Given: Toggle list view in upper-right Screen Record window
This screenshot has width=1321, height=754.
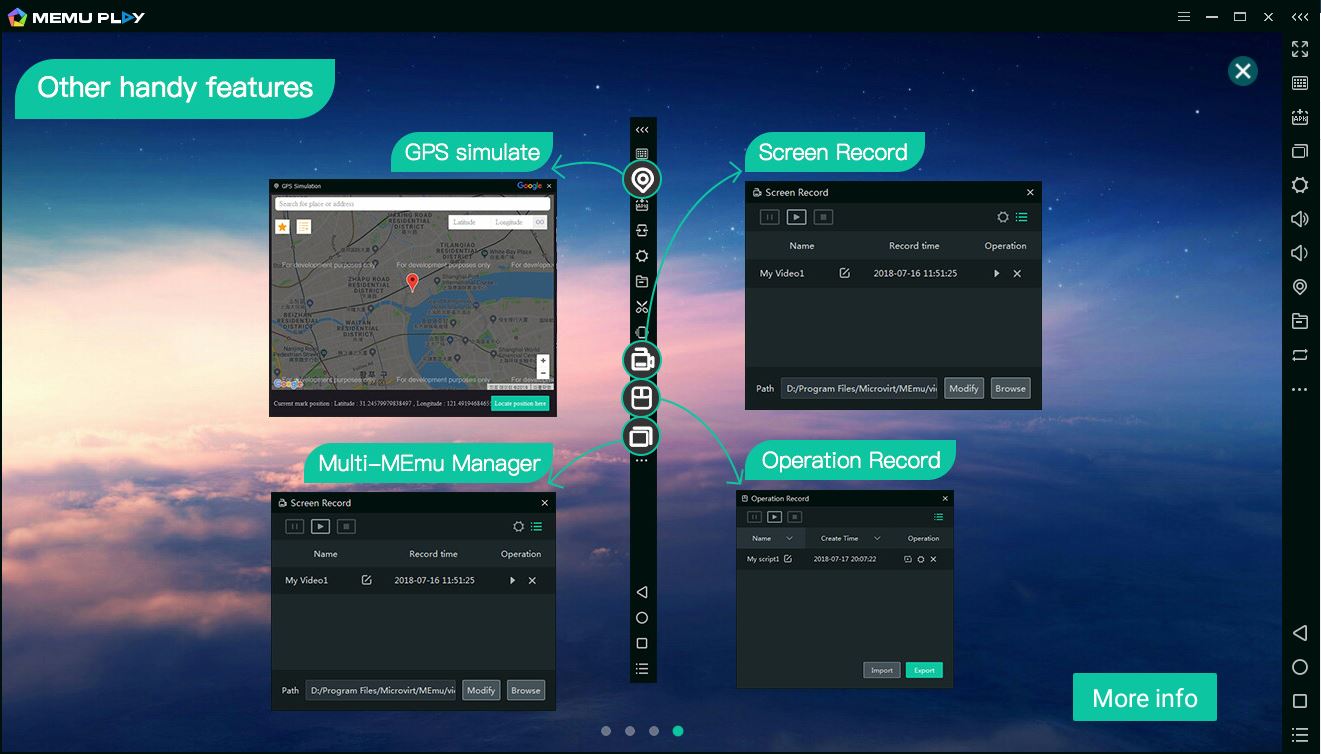Looking at the screenshot, I should click(1021, 217).
